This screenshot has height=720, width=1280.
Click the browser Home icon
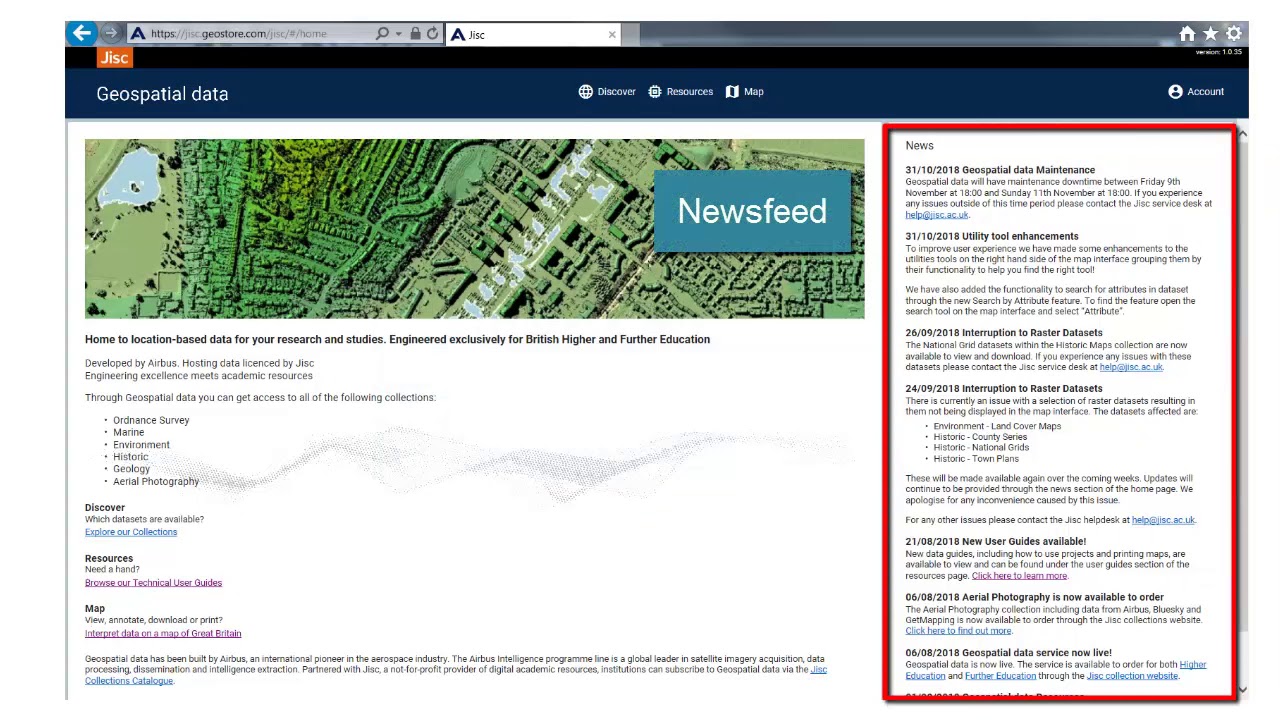[x=1187, y=34]
